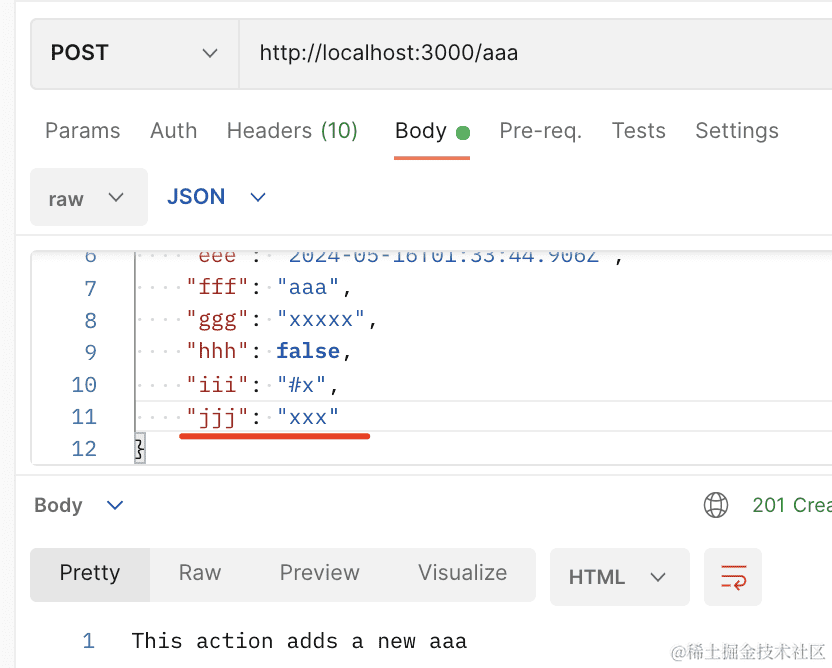This screenshot has height=668, width=832.
Task: Open the Settings tab
Action: [x=736, y=131]
